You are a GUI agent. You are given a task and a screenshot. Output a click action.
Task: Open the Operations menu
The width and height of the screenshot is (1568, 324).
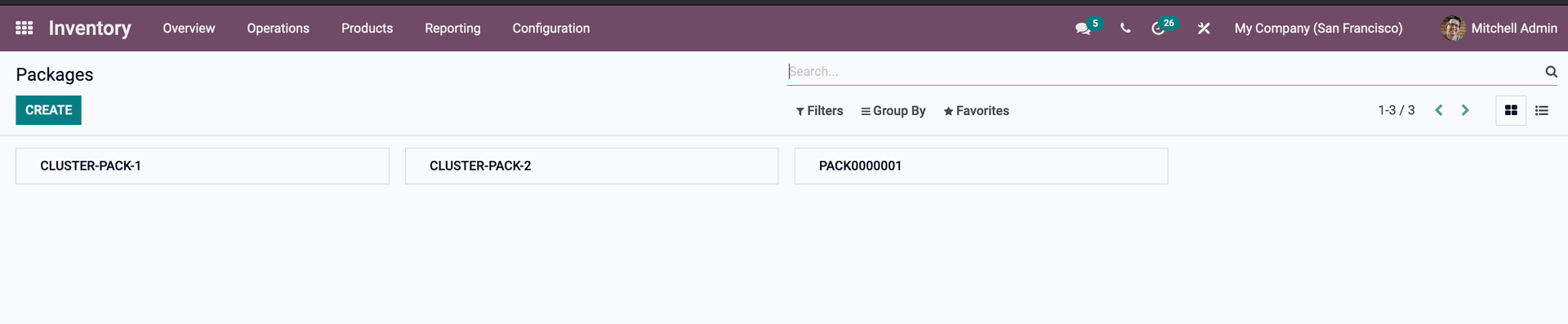point(278,28)
